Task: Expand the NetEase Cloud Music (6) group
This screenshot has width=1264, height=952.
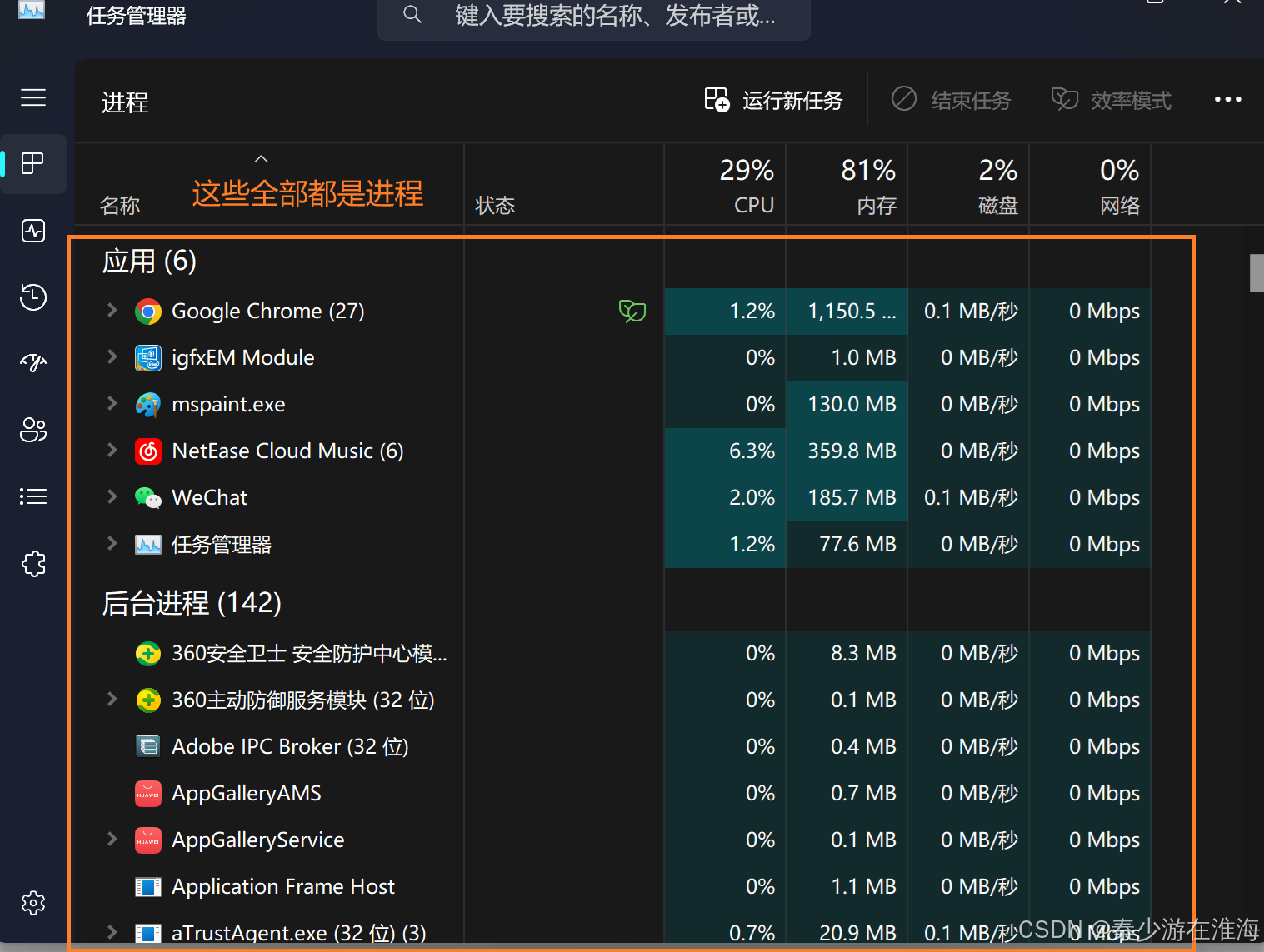Action: [112, 450]
